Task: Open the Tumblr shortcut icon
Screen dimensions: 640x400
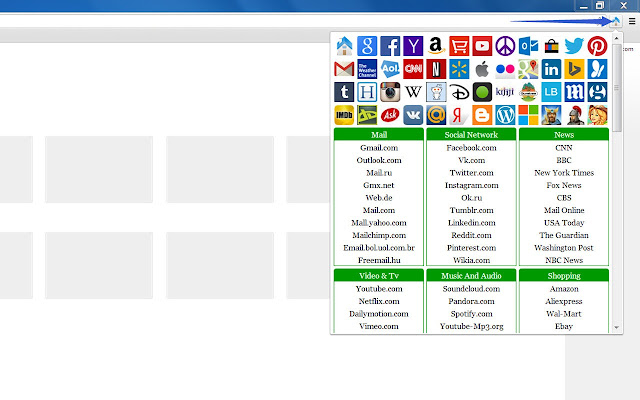Action: point(344,92)
